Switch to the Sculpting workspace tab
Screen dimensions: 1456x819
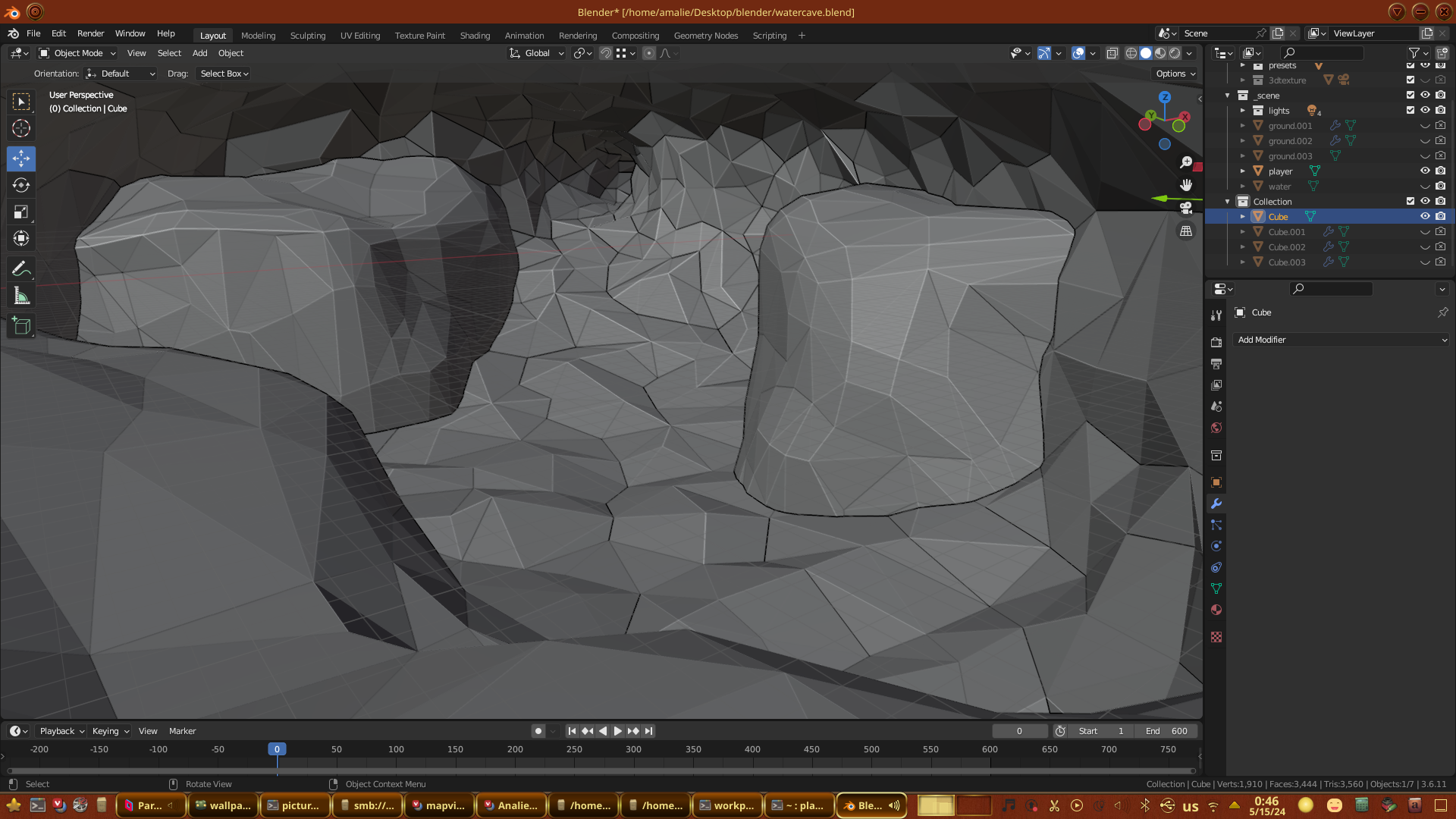tap(307, 36)
